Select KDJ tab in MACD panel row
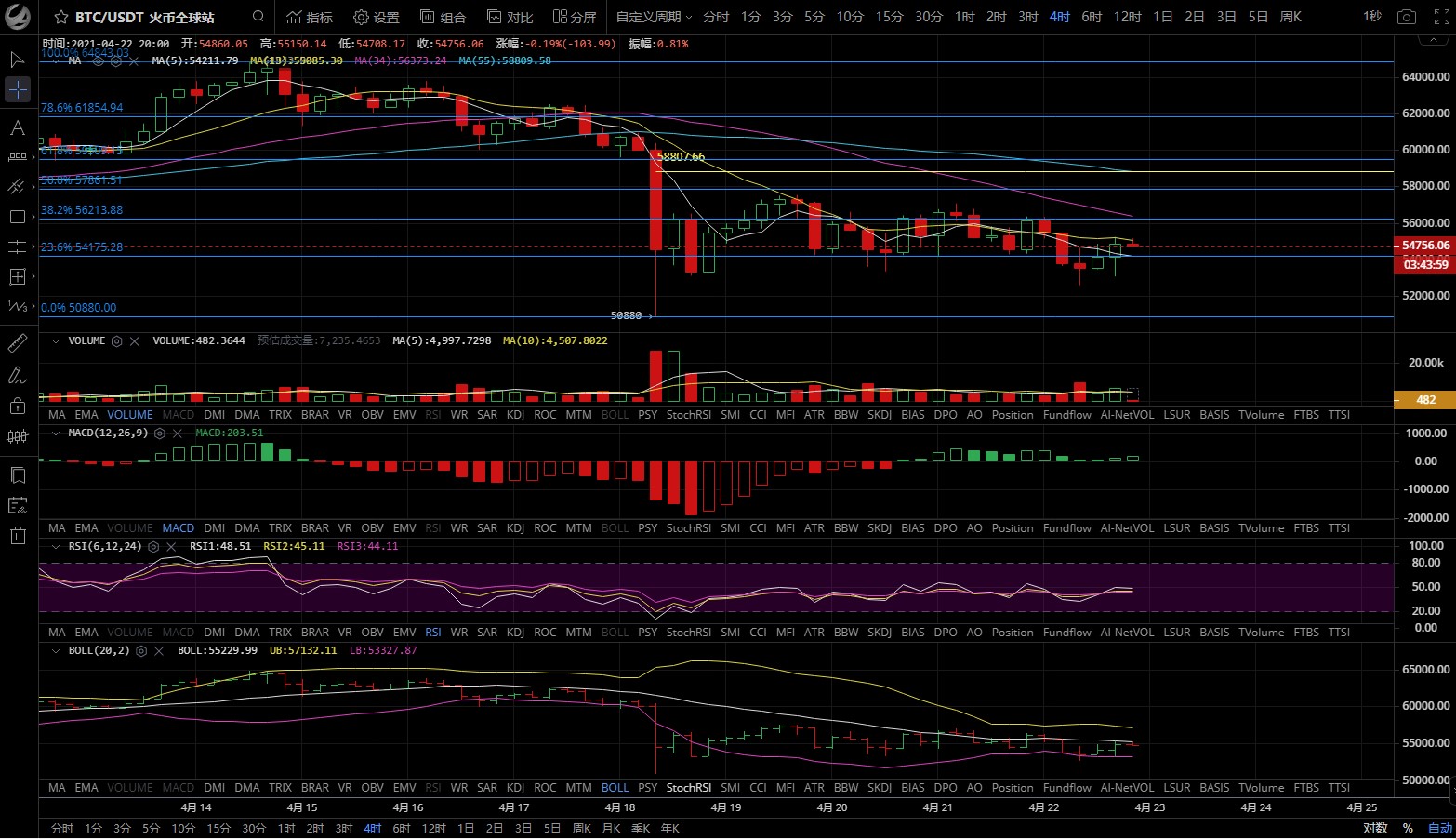Screen dimensions: 1456x840 tap(515, 527)
